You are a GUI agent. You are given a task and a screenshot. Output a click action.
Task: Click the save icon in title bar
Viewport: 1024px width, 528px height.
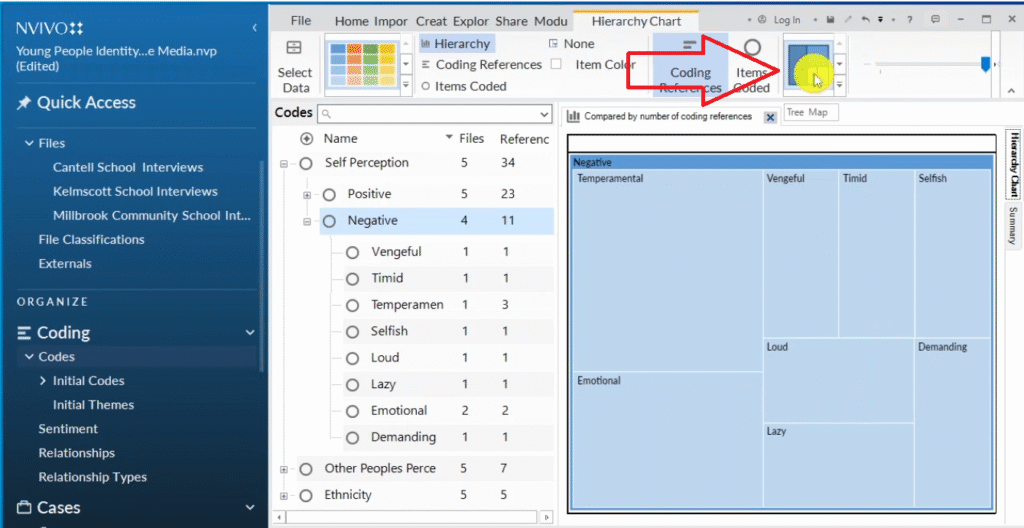click(831, 20)
